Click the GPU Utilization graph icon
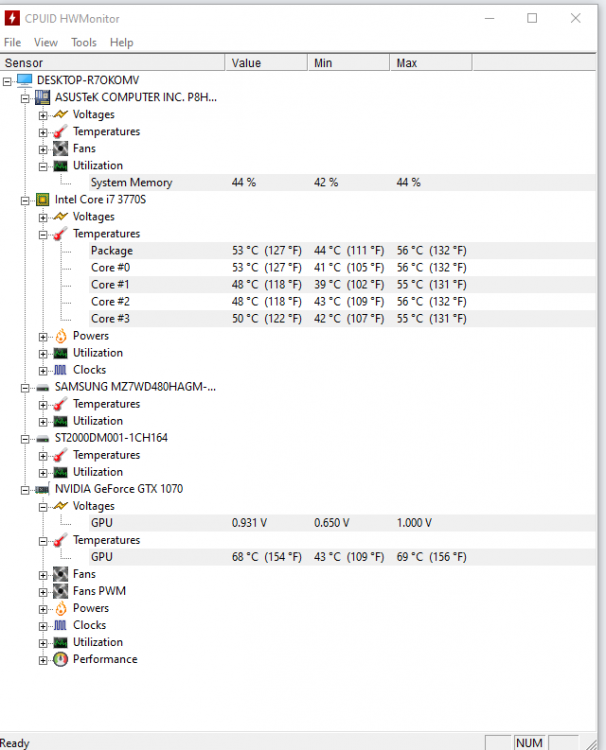The image size is (606, 750). [x=60, y=642]
